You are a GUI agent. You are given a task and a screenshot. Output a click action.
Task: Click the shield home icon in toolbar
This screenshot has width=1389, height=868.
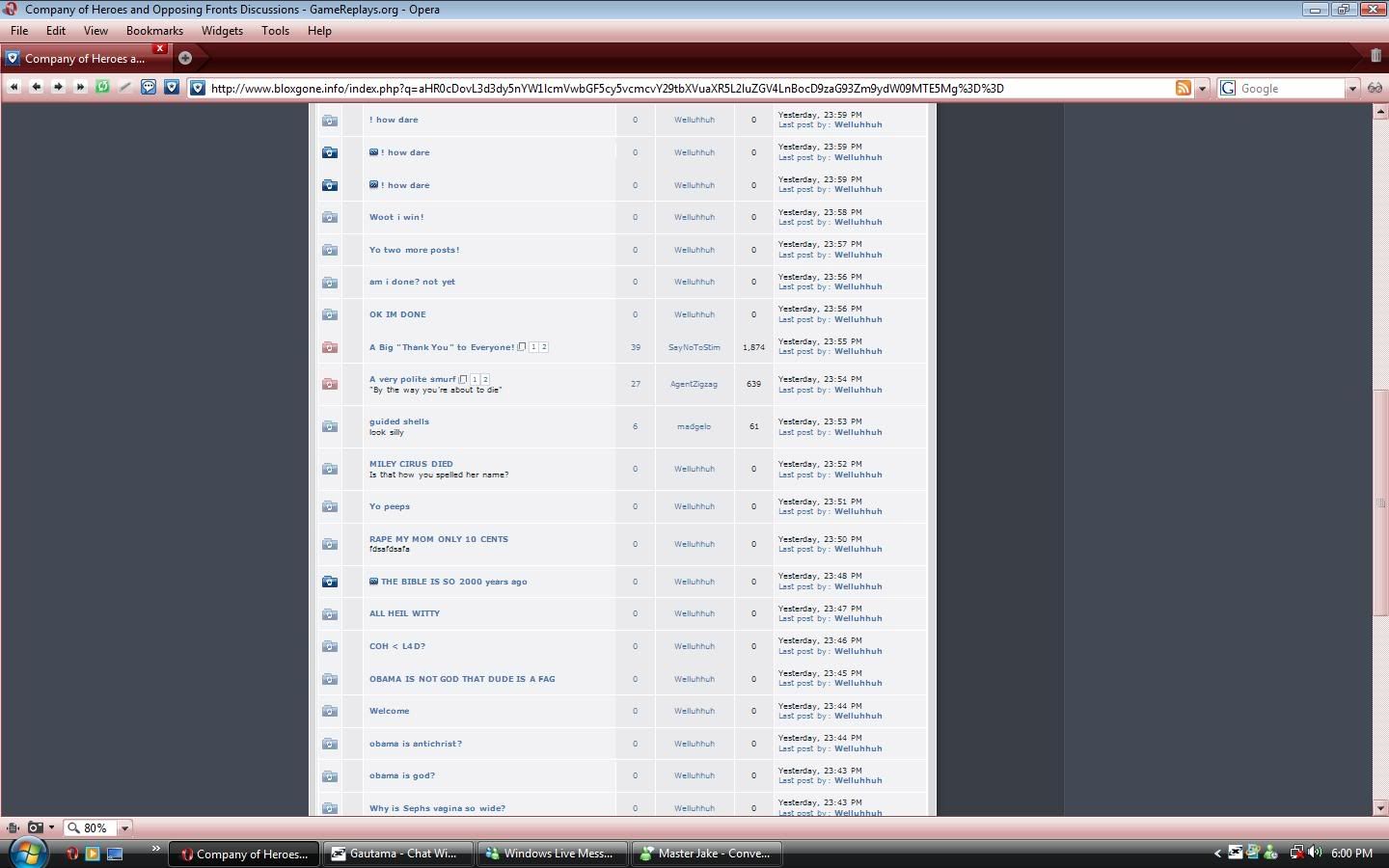pos(172,87)
